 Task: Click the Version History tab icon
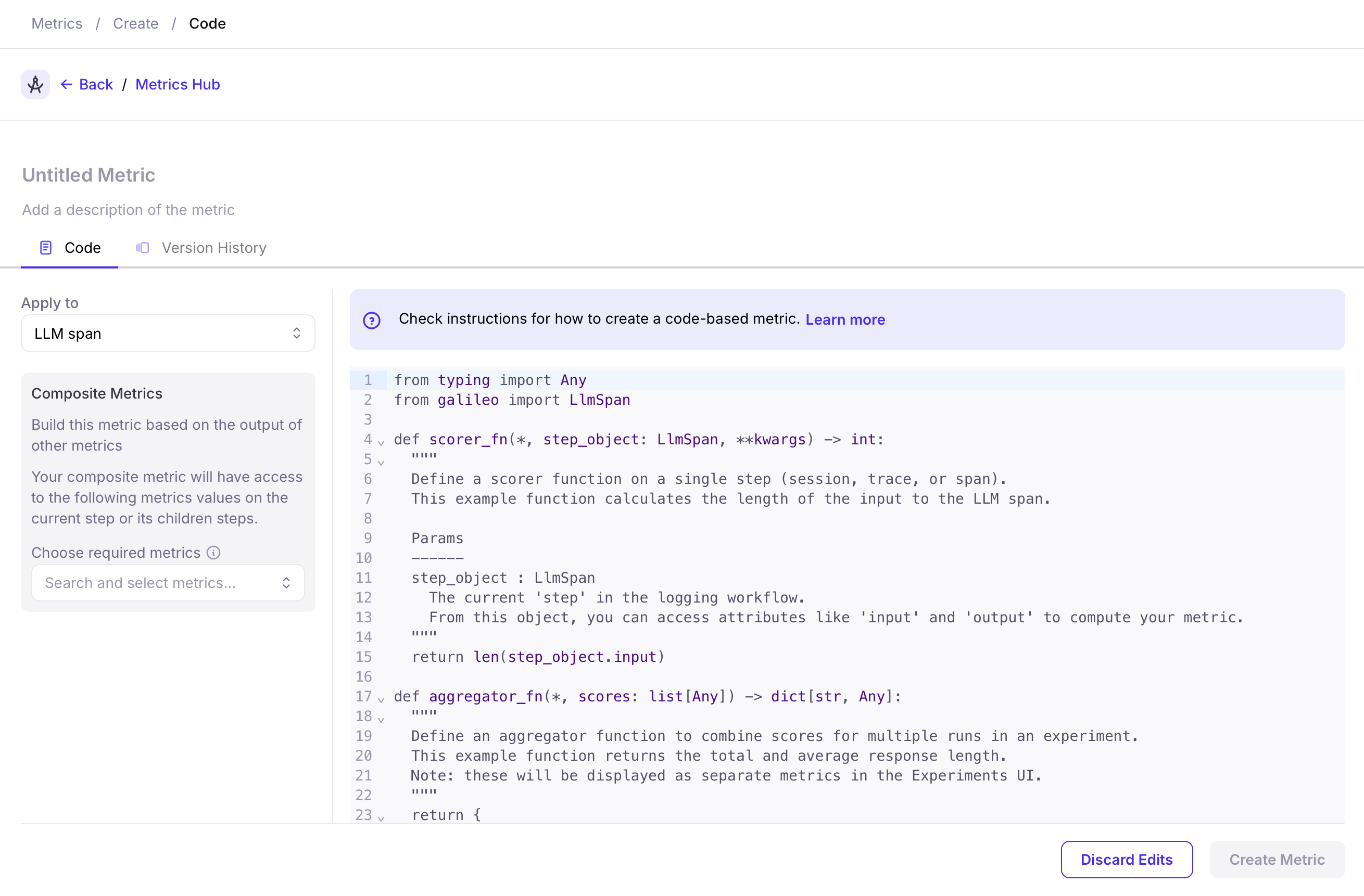coord(143,248)
